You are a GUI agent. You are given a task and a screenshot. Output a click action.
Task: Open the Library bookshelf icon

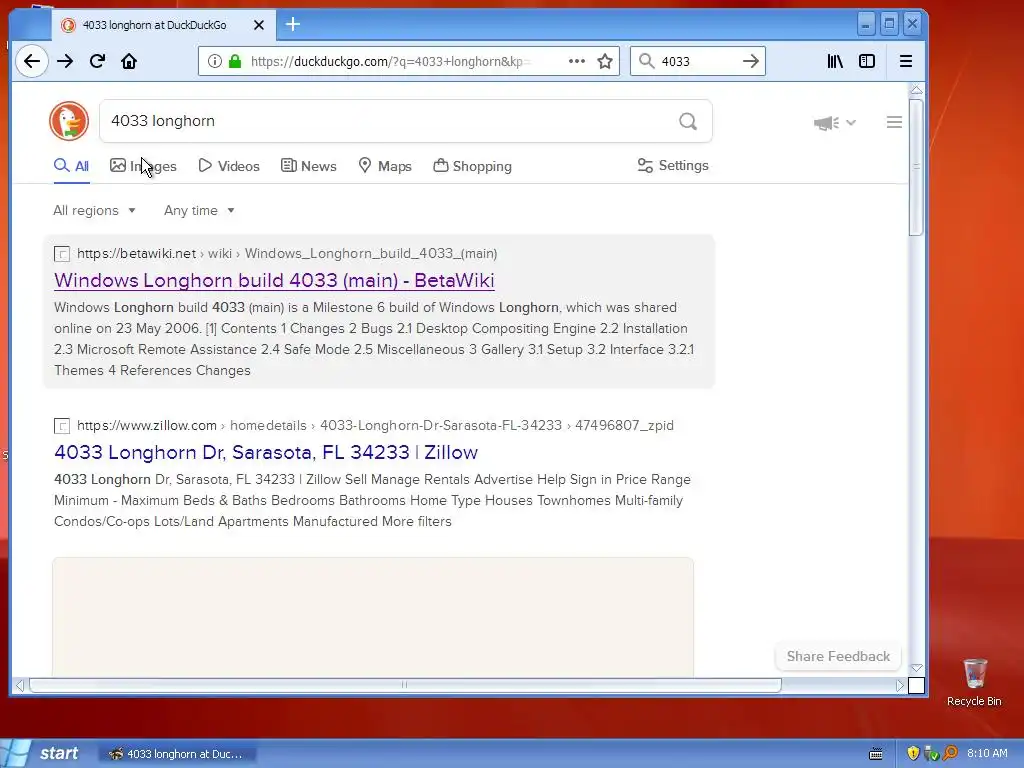point(835,61)
